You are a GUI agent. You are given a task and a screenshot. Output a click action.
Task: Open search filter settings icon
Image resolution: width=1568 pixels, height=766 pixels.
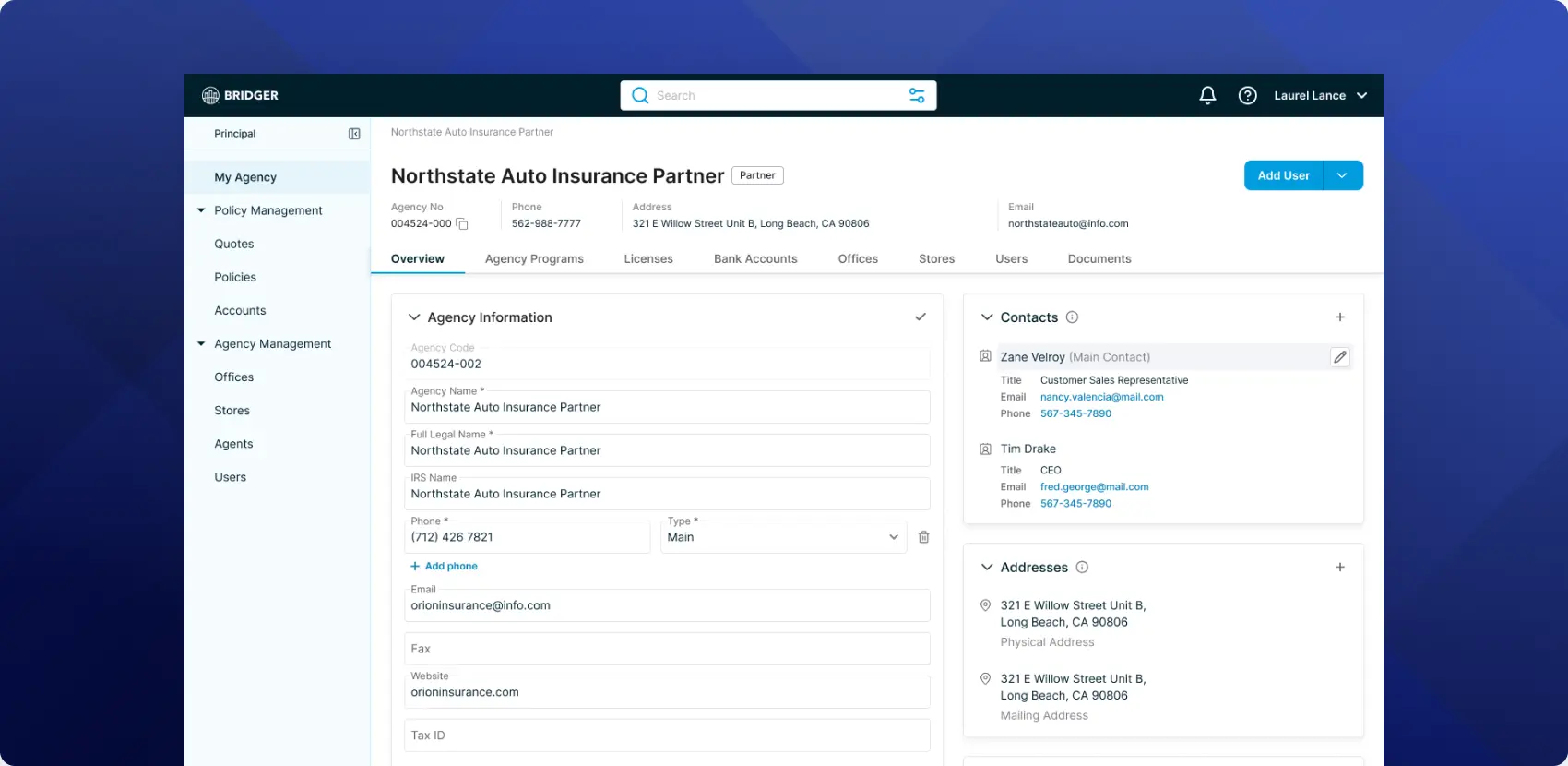(917, 95)
